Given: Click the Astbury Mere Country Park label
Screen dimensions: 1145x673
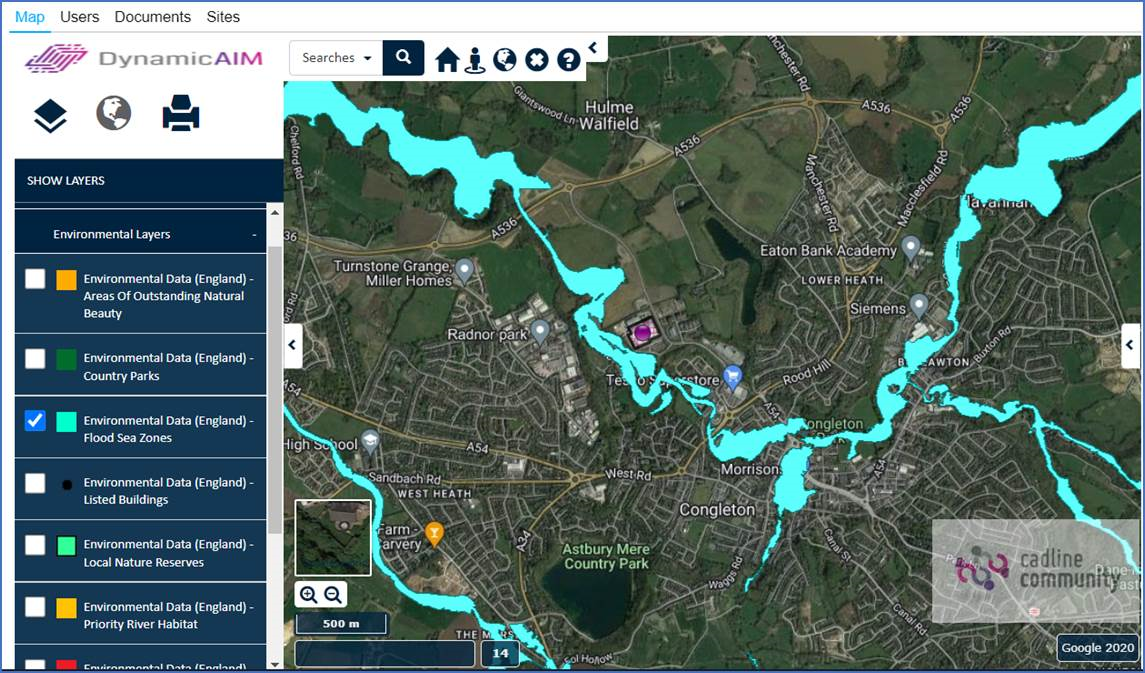Looking at the screenshot, I should pyautogui.click(x=606, y=556).
